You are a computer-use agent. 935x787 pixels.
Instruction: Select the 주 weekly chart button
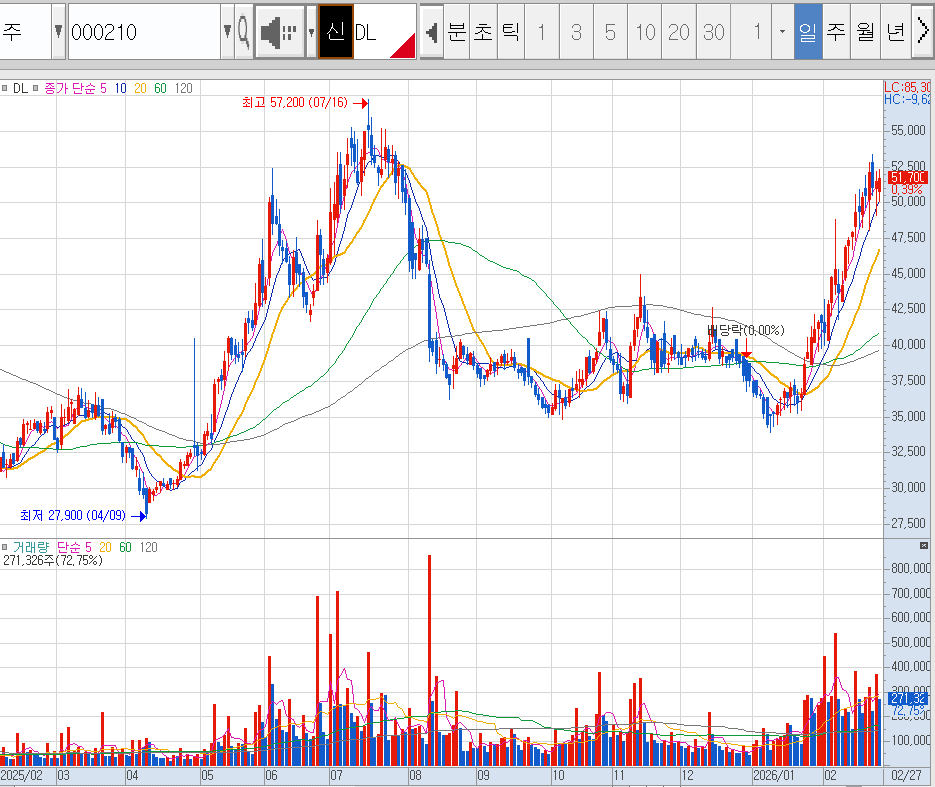point(836,31)
